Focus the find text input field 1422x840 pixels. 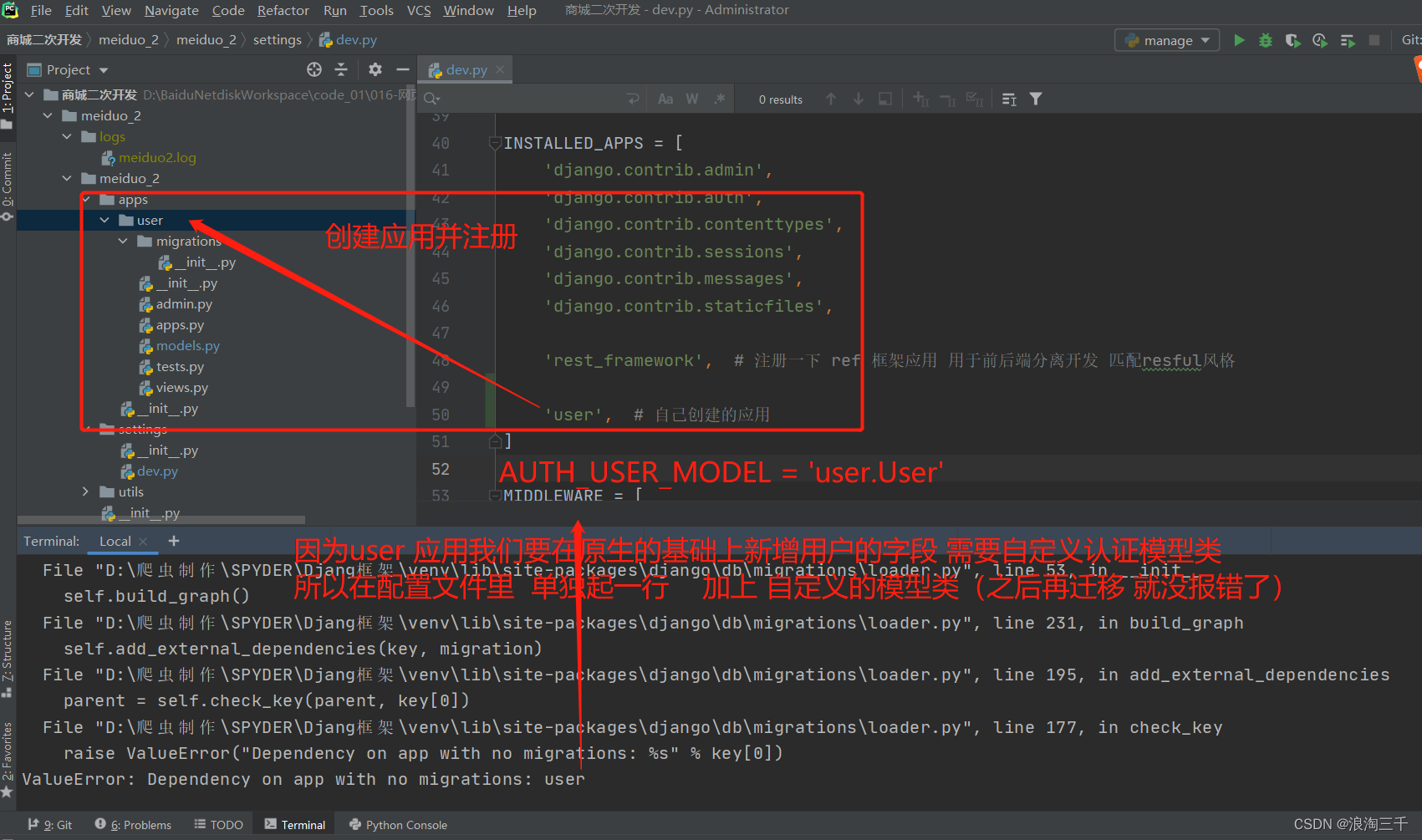click(x=531, y=99)
